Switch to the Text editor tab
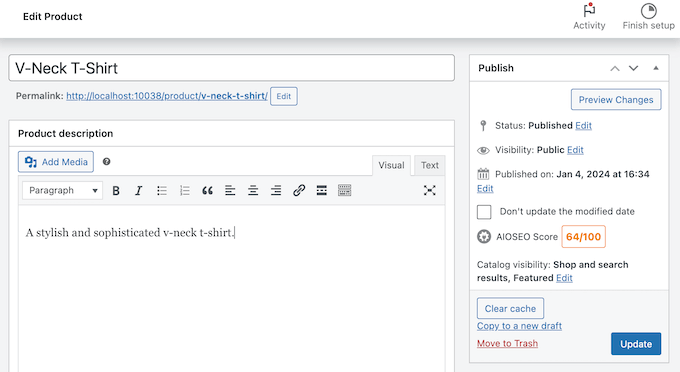Screen dimensions: 680x372 pyautogui.click(x=429, y=165)
